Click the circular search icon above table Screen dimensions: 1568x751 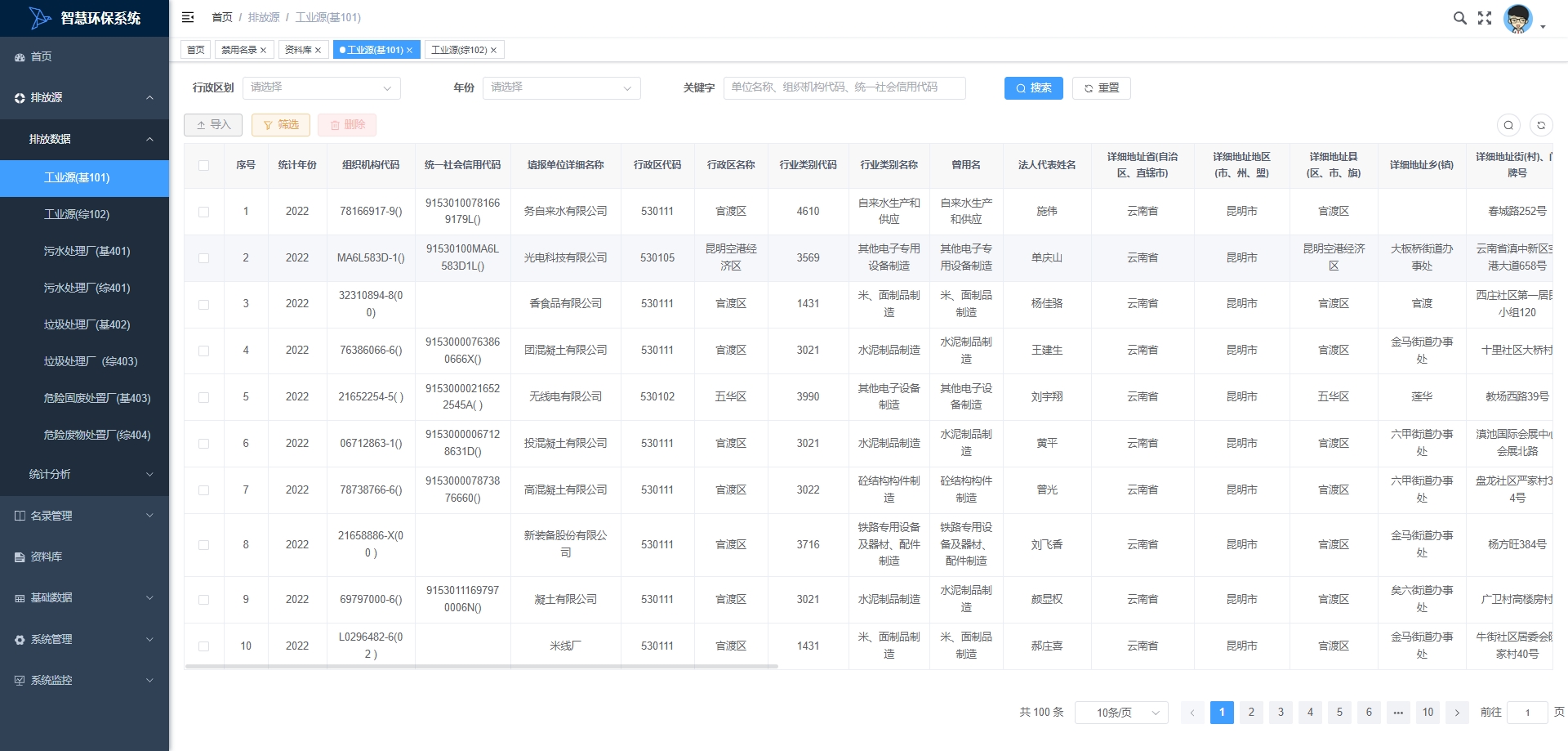(x=1508, y=125)
